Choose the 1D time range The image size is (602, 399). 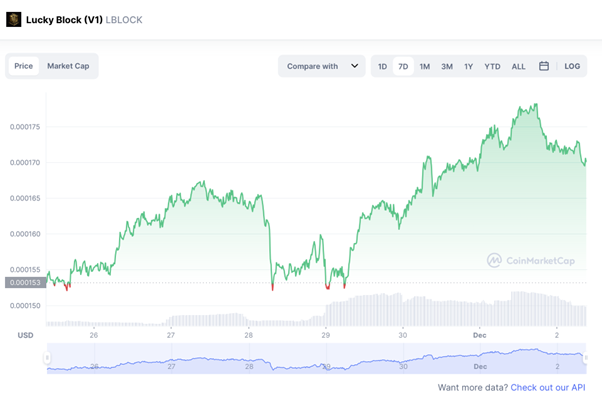tap(382, 66)
